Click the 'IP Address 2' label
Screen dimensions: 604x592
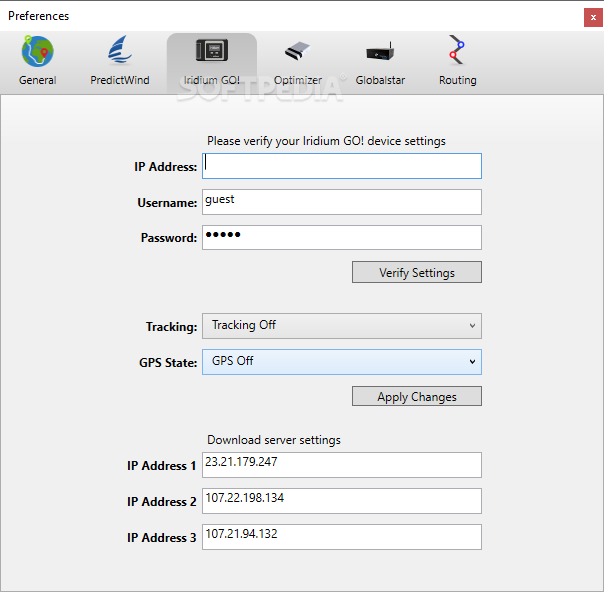[x=161, y=501]
